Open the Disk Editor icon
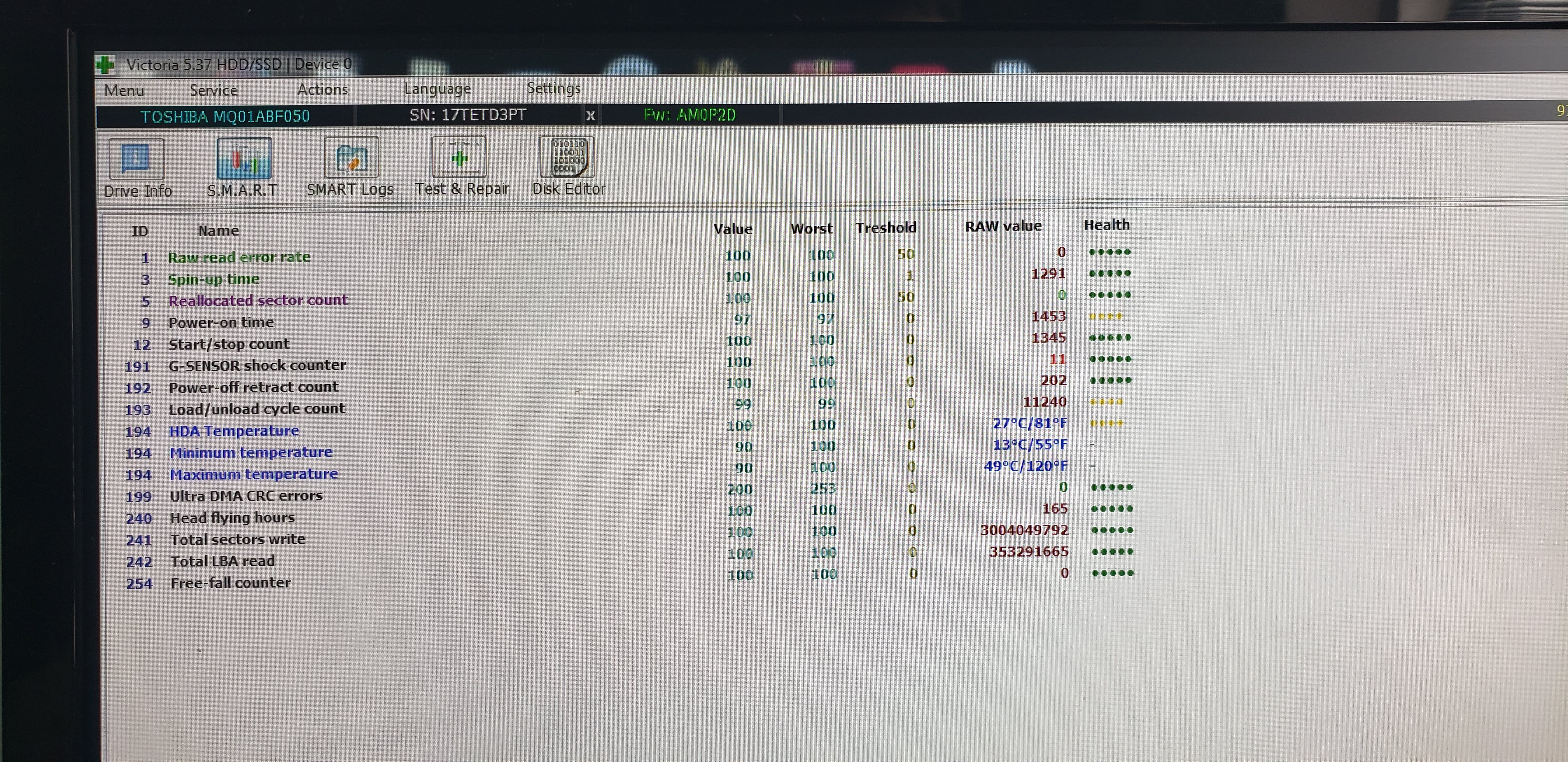The width and height of the screenshot is (1568, 762). [567, 156]
